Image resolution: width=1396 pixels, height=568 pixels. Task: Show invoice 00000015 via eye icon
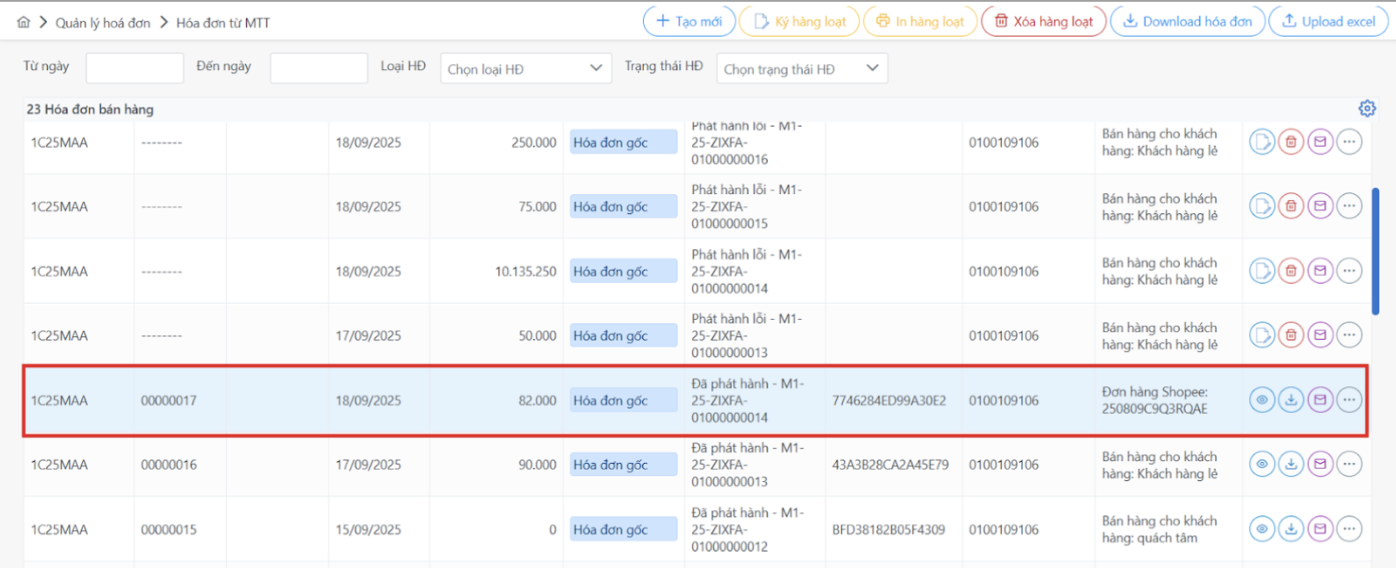[x=1262, y=529]
